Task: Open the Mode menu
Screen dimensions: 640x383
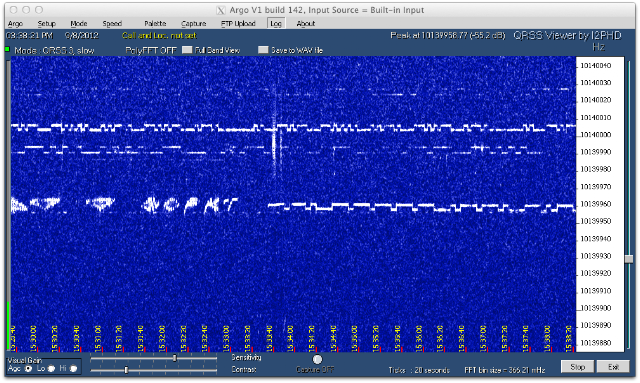Action: coord(79,24)
